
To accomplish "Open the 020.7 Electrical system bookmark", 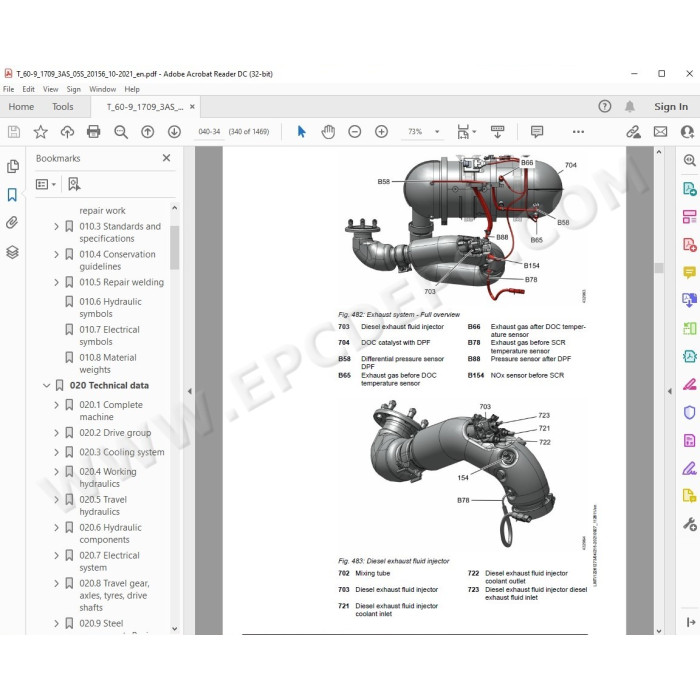I will pyautogui.click(x=109, y=562).
